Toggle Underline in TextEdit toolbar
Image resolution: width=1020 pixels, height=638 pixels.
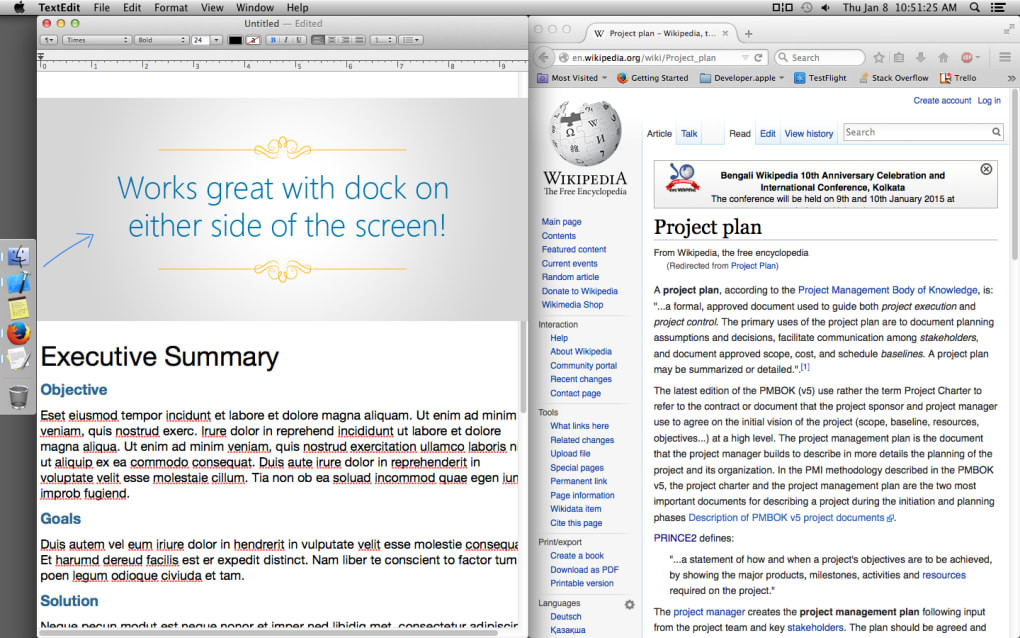tap(299, 40)
